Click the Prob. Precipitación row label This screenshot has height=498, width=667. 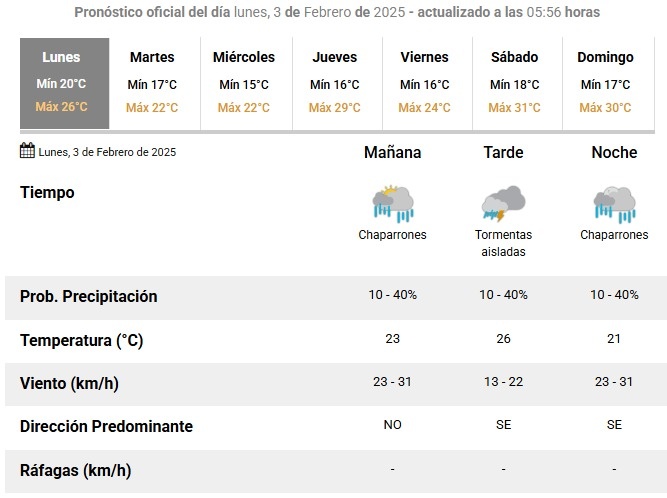(88, 296)
